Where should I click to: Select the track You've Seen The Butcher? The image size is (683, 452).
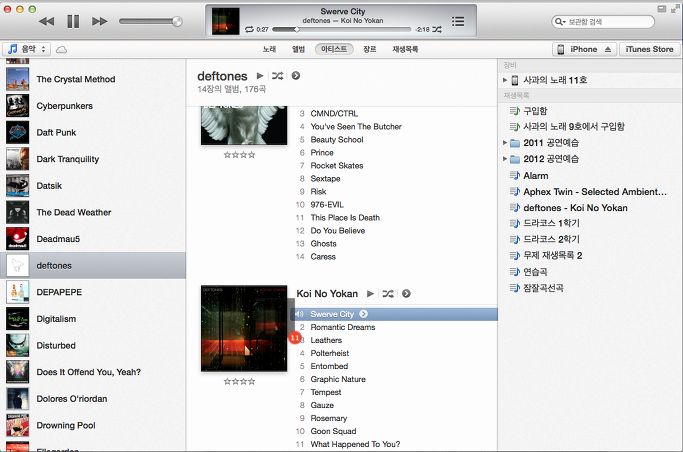(356, 126)
